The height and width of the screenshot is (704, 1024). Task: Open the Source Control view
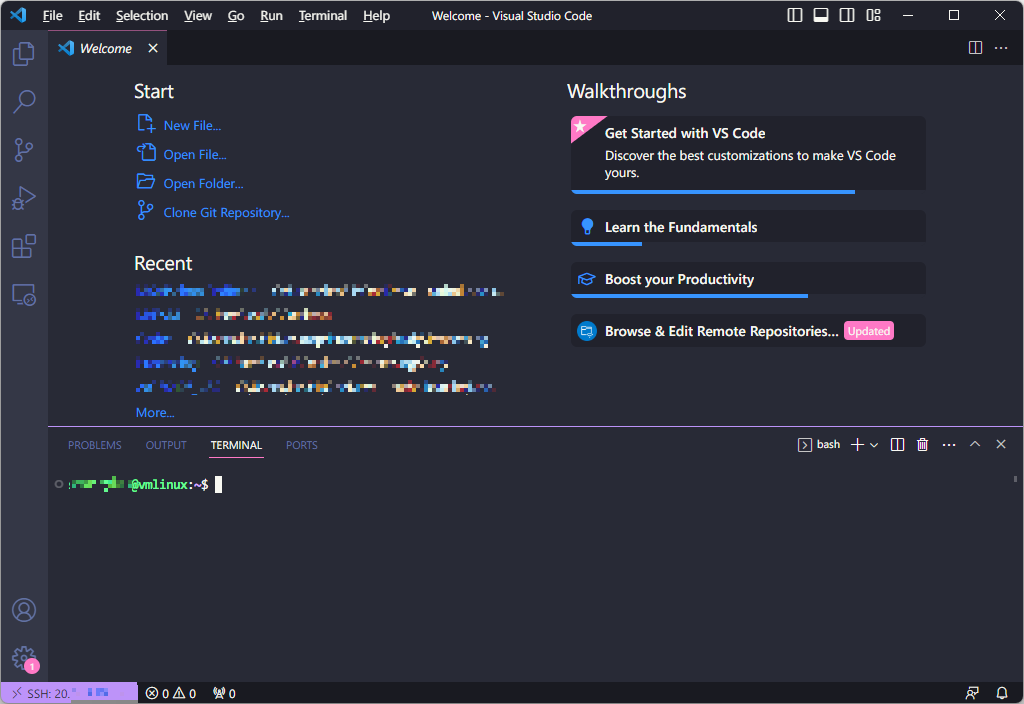click(24, 150)
